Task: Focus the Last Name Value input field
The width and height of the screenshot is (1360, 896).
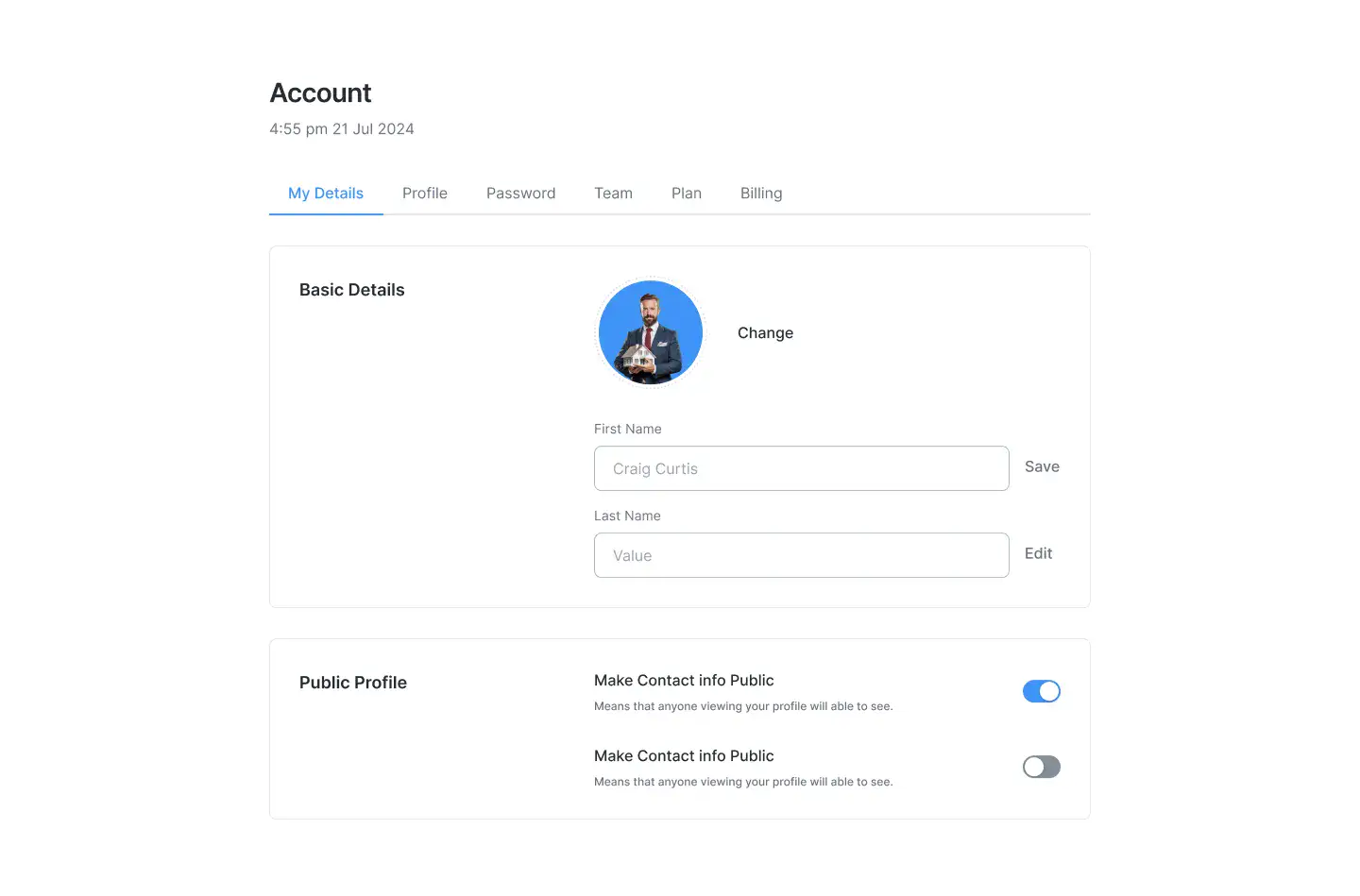Action: coord(802,555)
